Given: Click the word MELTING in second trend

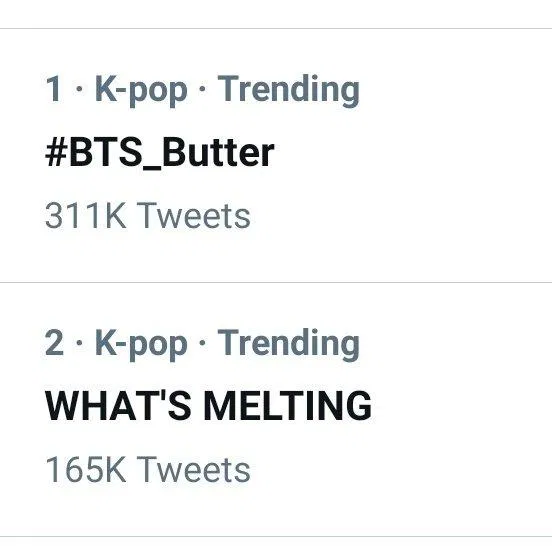Looking at the screenshot, I should point(288,406).
